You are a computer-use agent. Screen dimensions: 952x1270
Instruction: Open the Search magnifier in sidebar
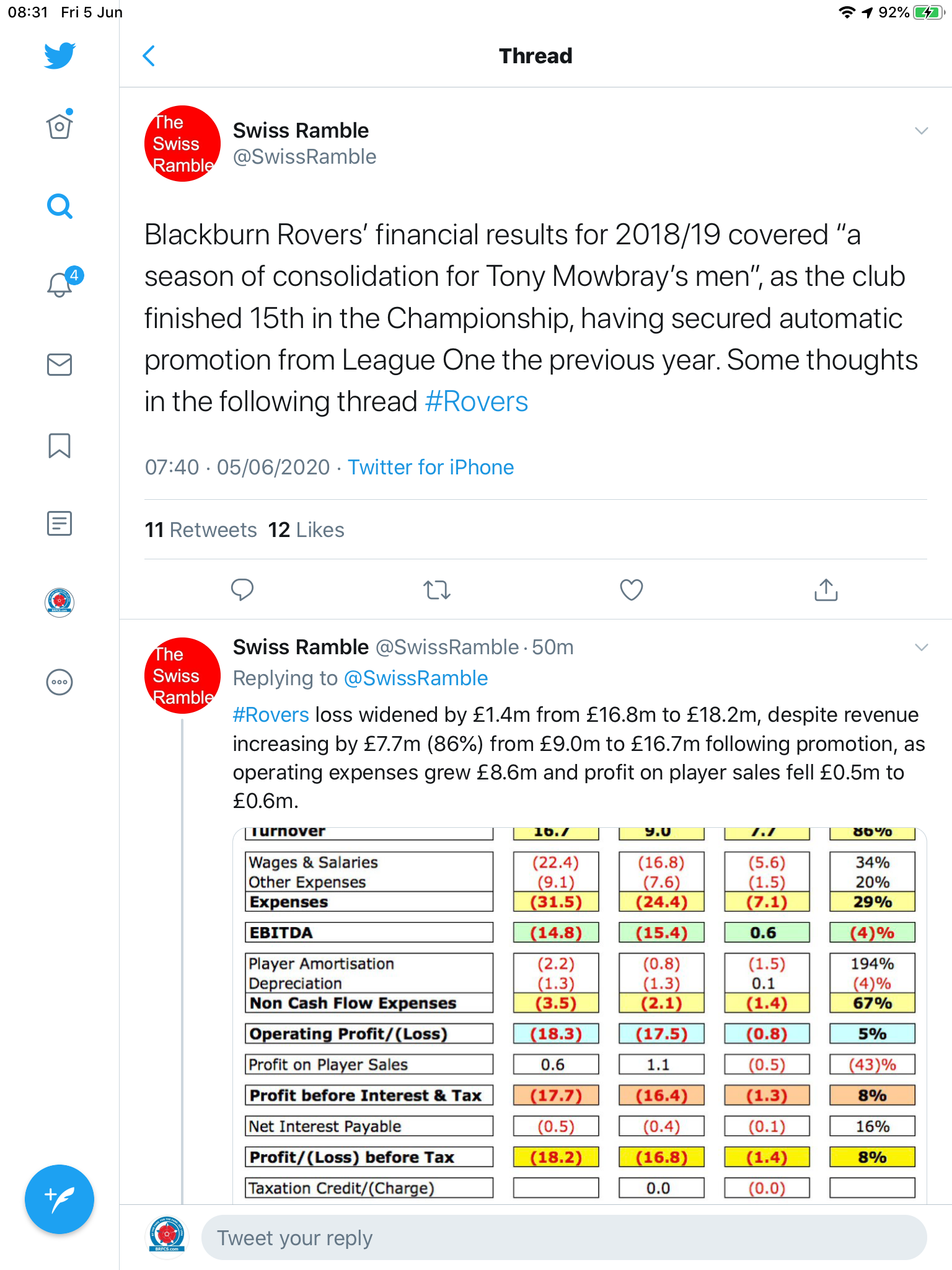(59, 206)
